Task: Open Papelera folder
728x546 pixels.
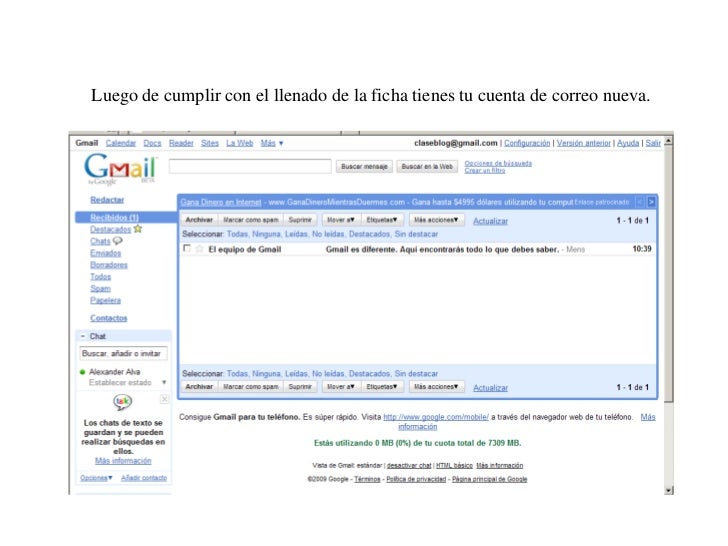Action: 105,300
